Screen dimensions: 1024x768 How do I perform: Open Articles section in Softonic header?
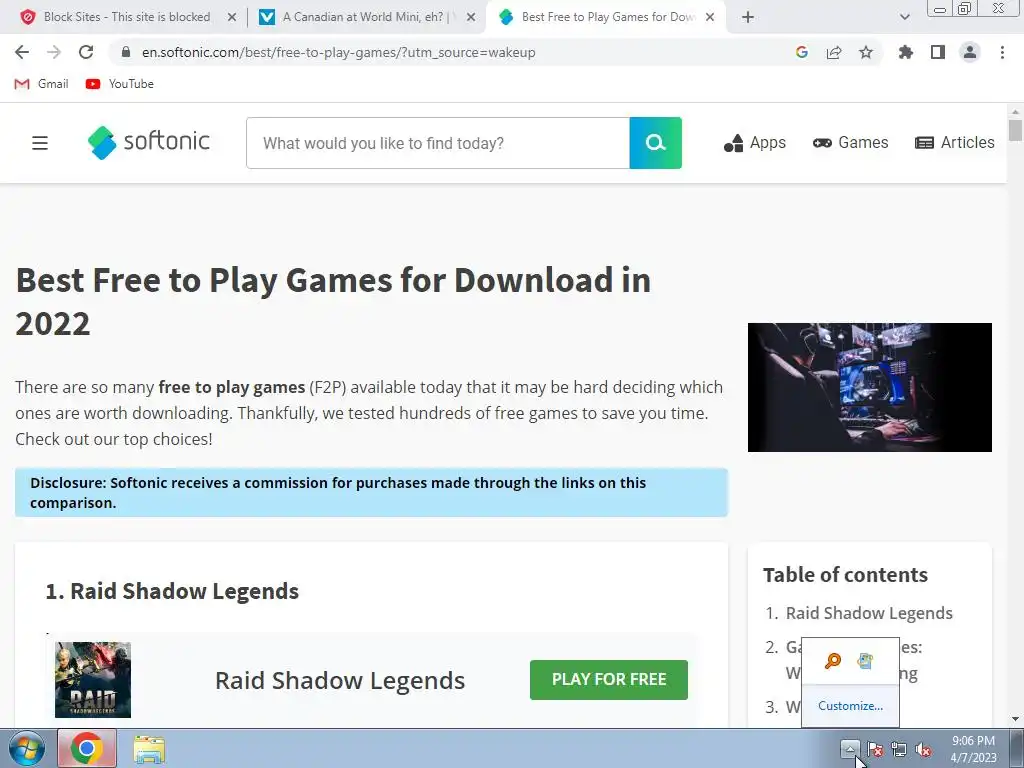(x=955, y=142)
